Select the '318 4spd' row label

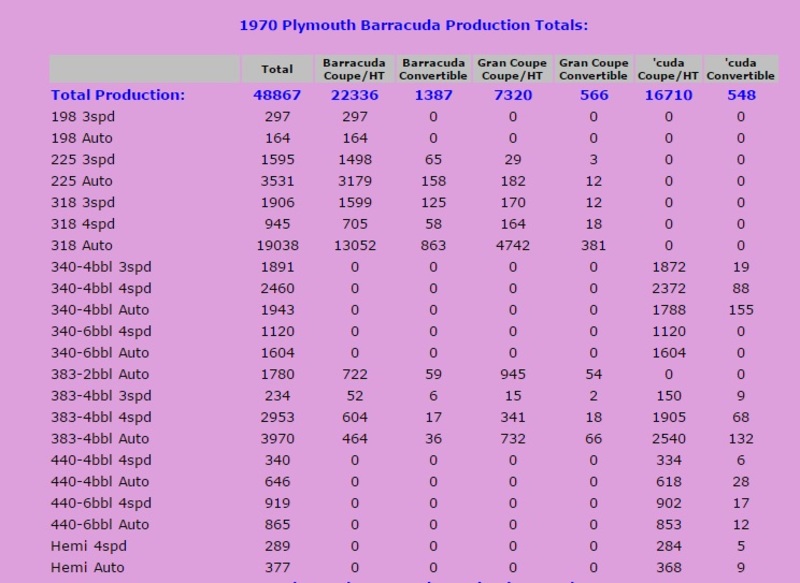pos(83,224)
